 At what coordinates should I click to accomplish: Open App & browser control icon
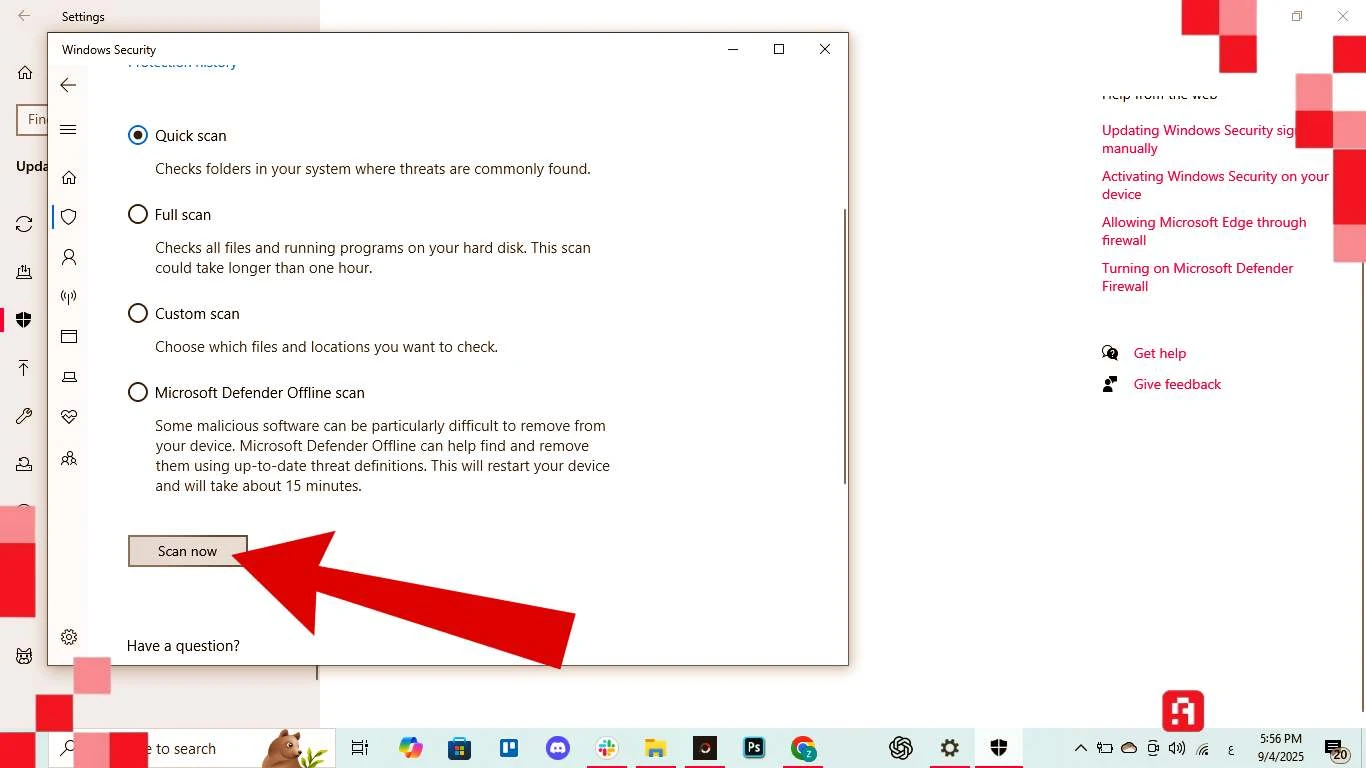pos(69,337)
